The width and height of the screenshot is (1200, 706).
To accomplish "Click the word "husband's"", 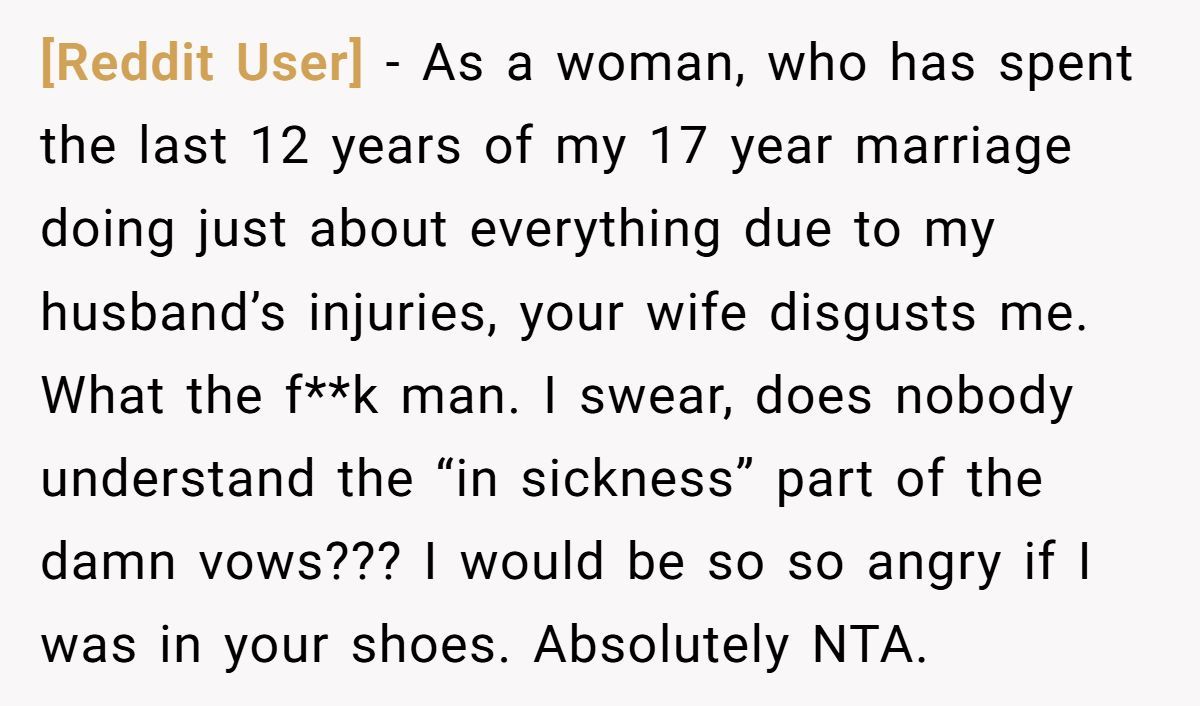I will point(160,314).
